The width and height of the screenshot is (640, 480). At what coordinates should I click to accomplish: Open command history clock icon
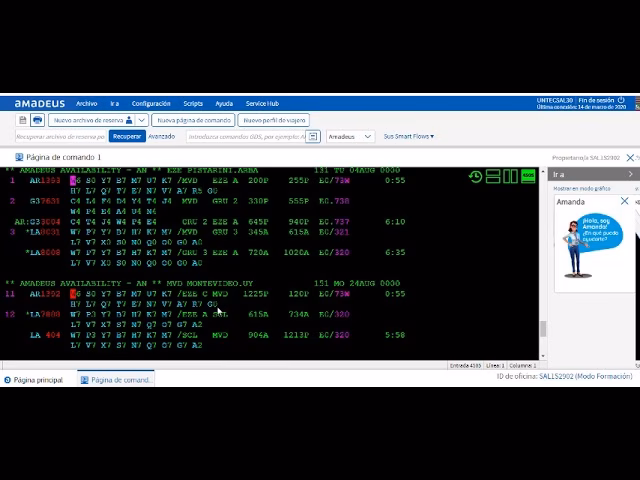475,177
